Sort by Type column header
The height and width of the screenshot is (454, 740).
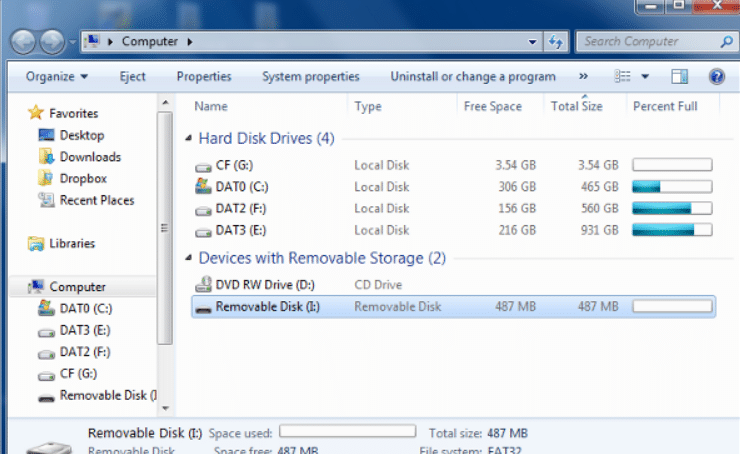coord(368,106)
